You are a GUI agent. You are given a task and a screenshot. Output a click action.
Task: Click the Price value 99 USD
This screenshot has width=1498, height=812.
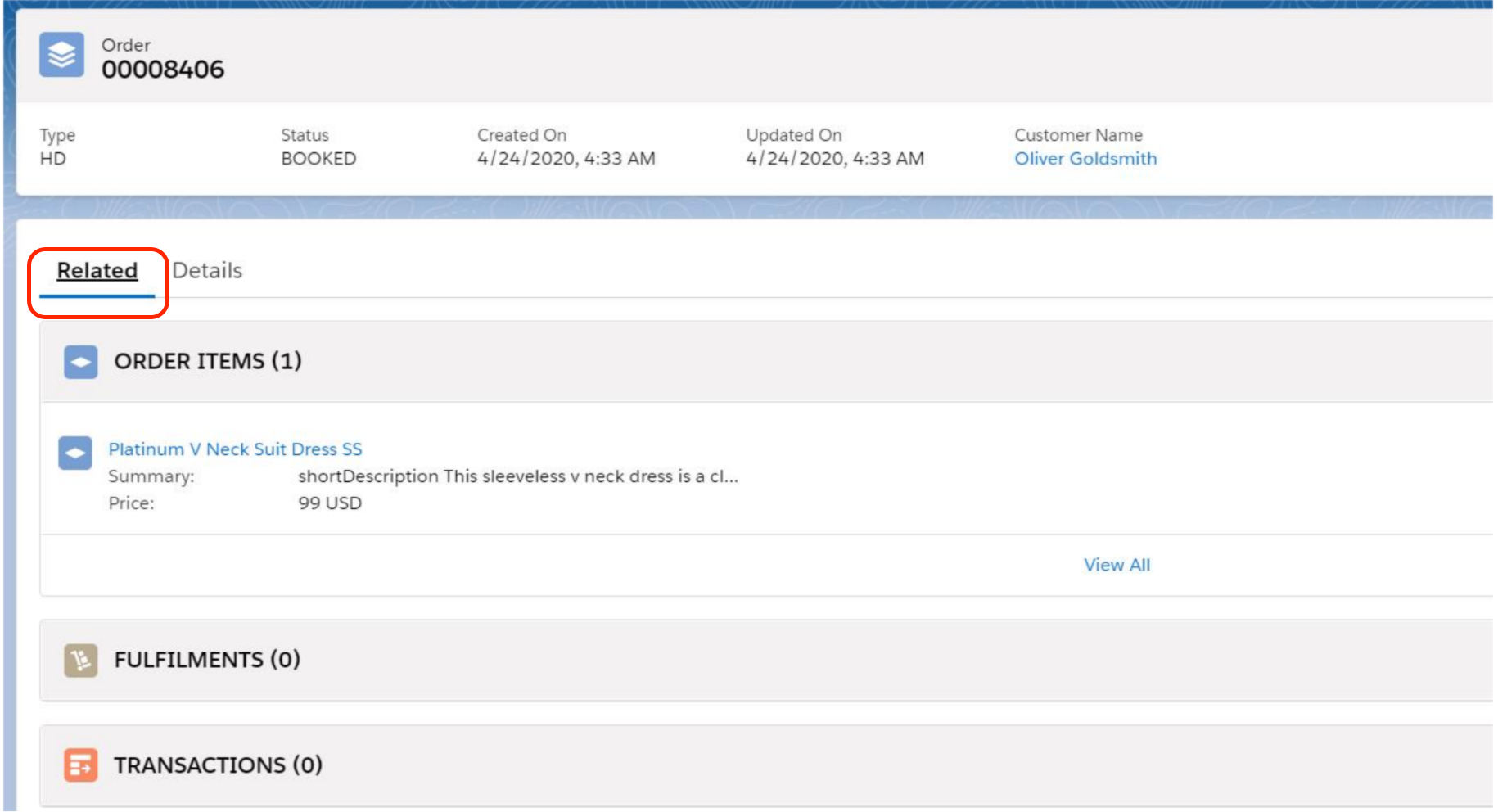(x=331, y=503)
